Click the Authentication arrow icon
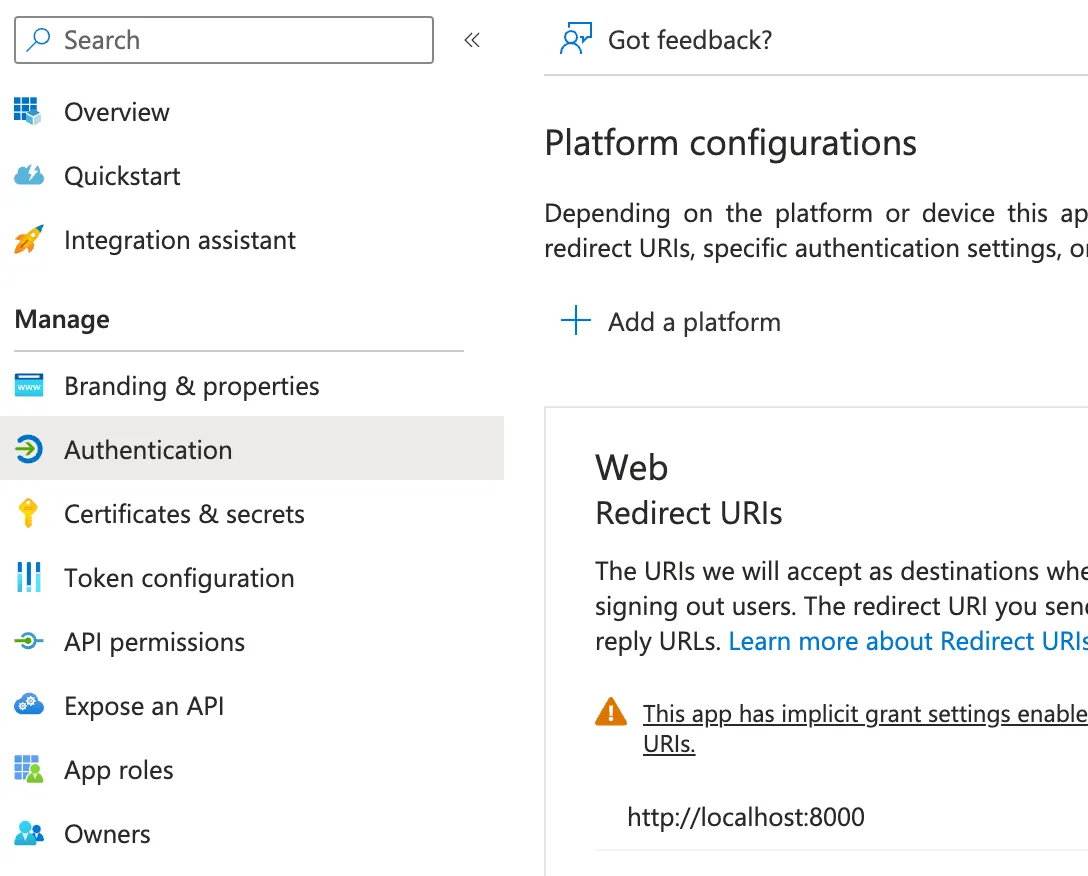Viewport: 1088px width, 876px height. [28, 449]
